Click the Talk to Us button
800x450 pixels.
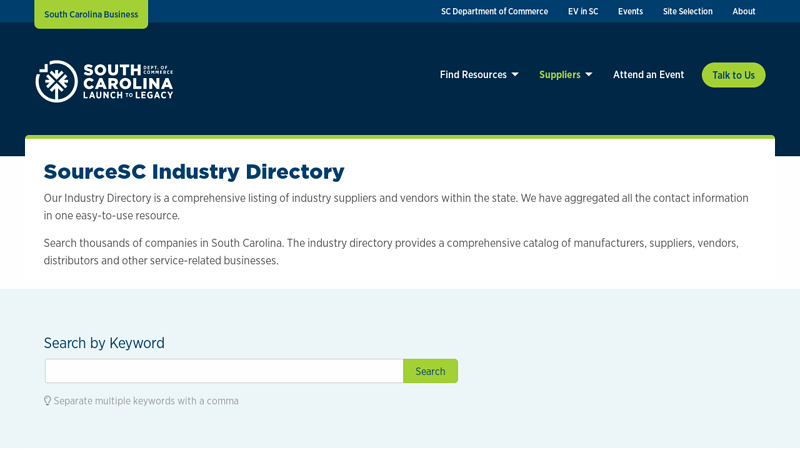[734, 75]
